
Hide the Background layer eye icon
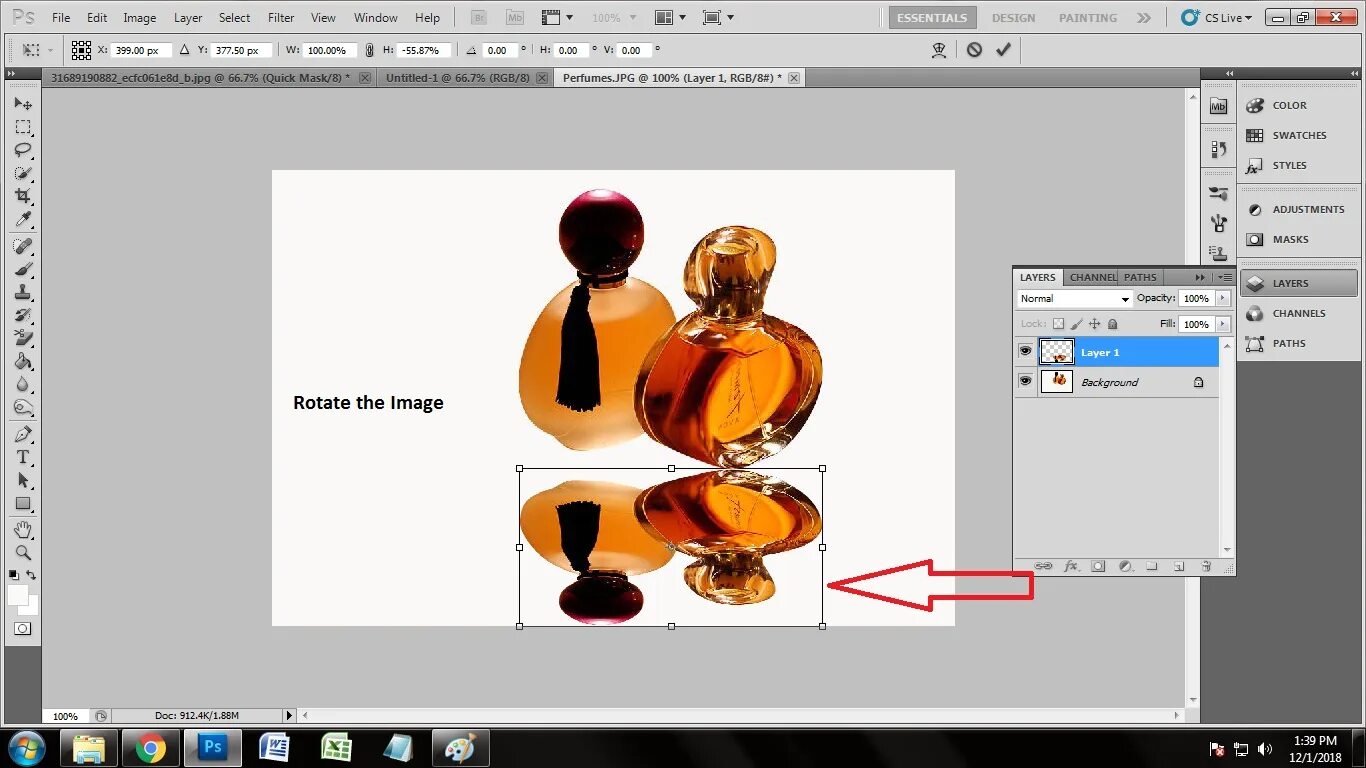[x=1025, y=381]
